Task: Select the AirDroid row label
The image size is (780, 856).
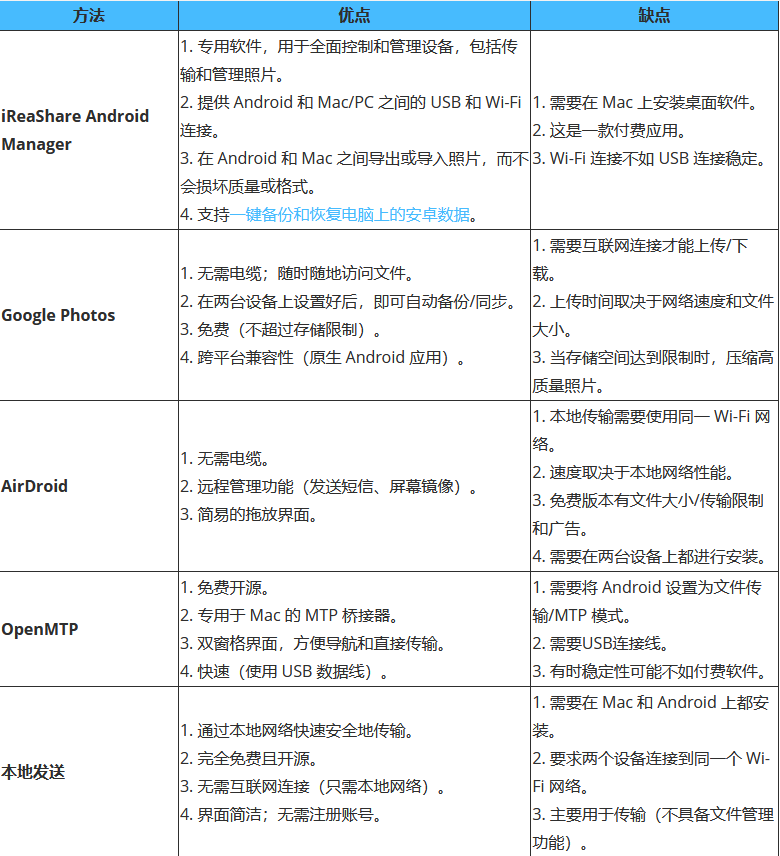Action: [x=34, y=486]
